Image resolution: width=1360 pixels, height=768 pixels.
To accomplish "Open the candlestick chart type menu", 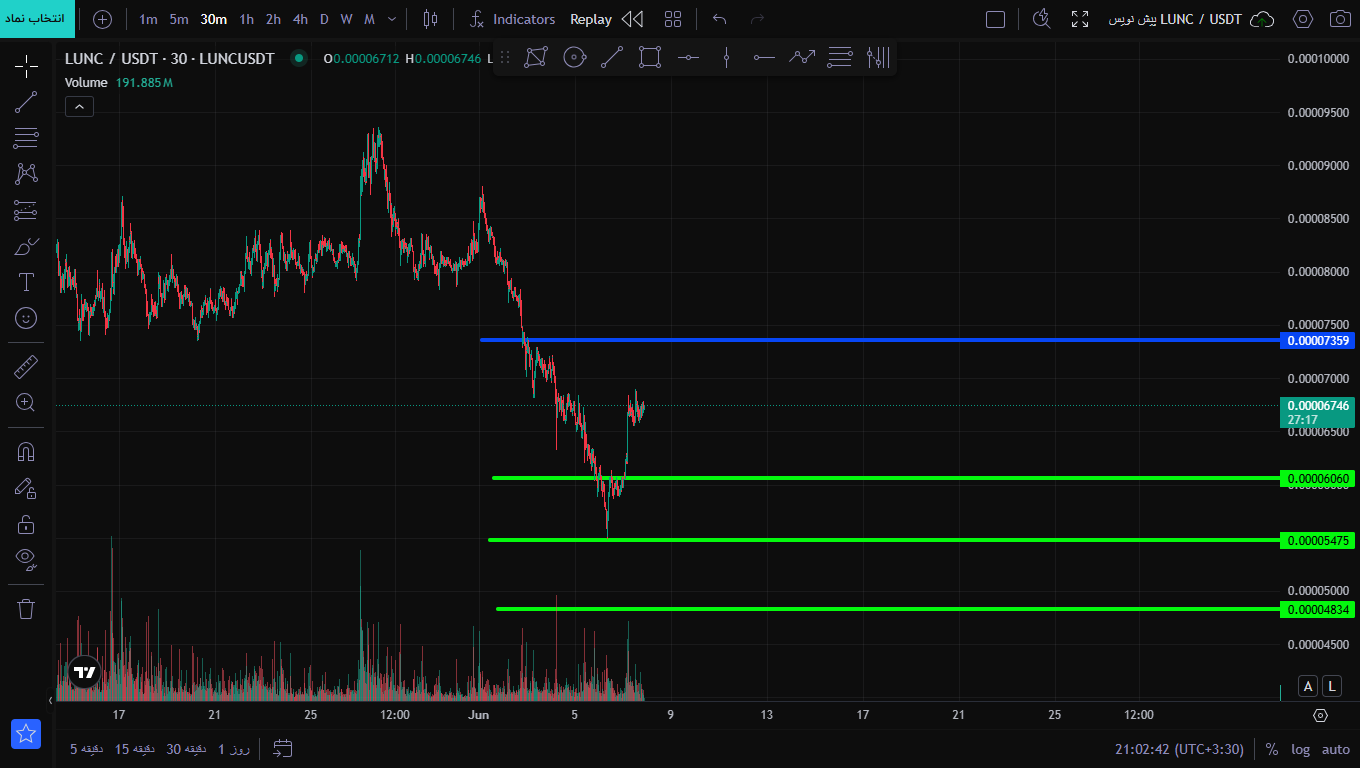I will click(x=430, y=19).
